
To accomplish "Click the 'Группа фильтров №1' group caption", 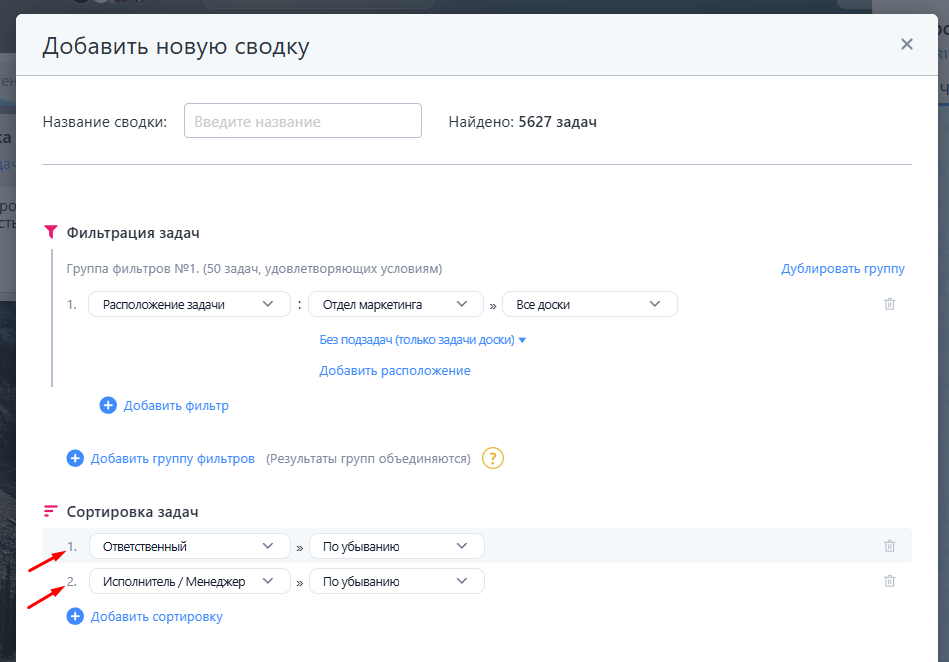I will (254, 269).
